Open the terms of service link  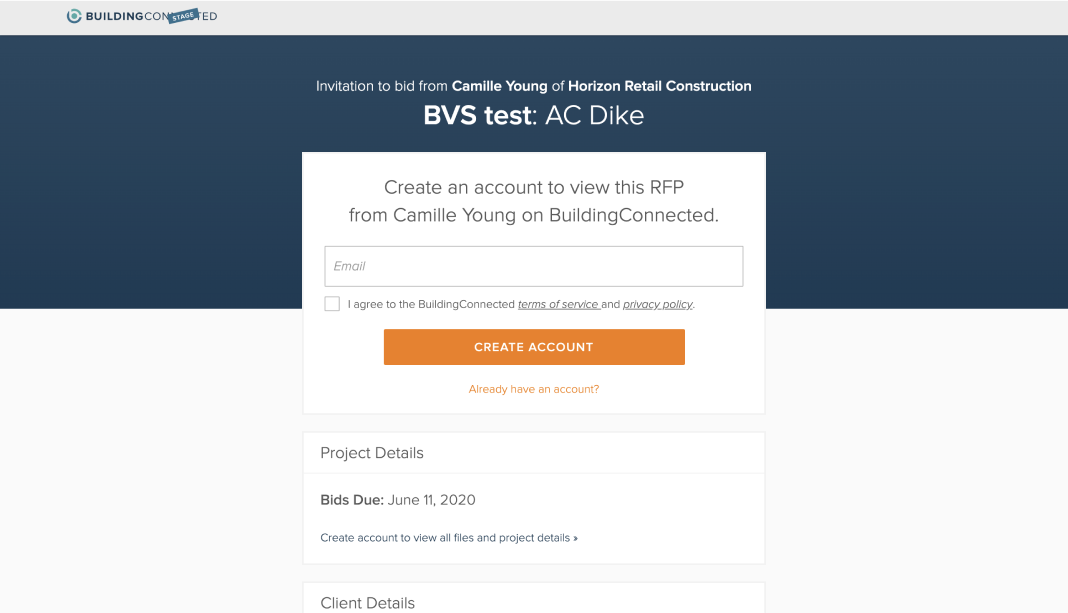(559, 304)
